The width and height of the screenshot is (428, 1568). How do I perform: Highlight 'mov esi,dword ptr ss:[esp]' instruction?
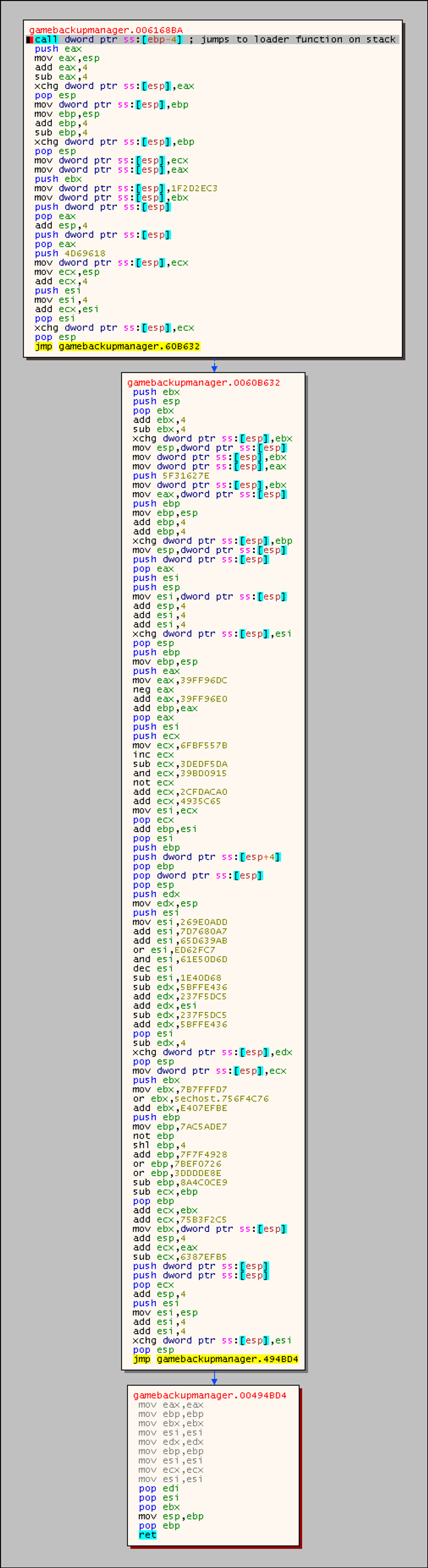pyautogui.click(x=209, y=596)
